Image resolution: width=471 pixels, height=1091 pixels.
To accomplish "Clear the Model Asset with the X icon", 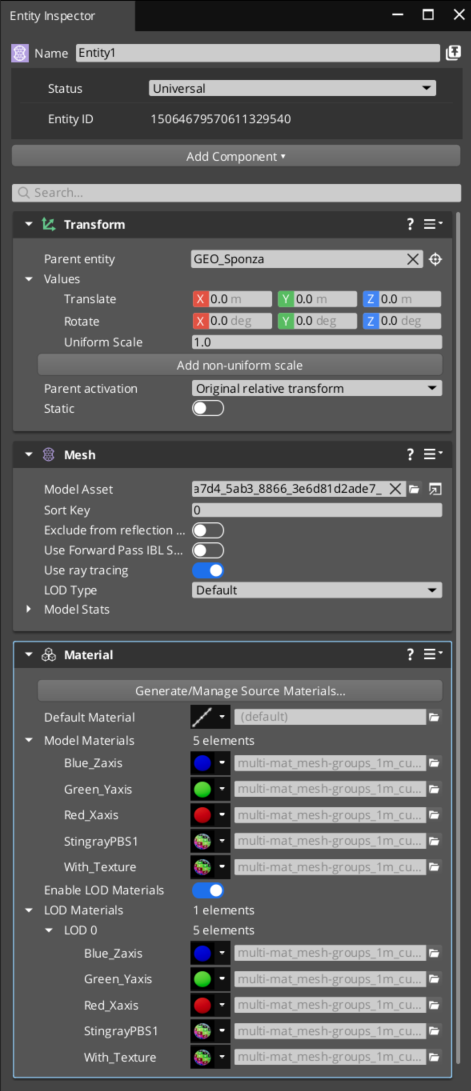I will click(395, 489).
